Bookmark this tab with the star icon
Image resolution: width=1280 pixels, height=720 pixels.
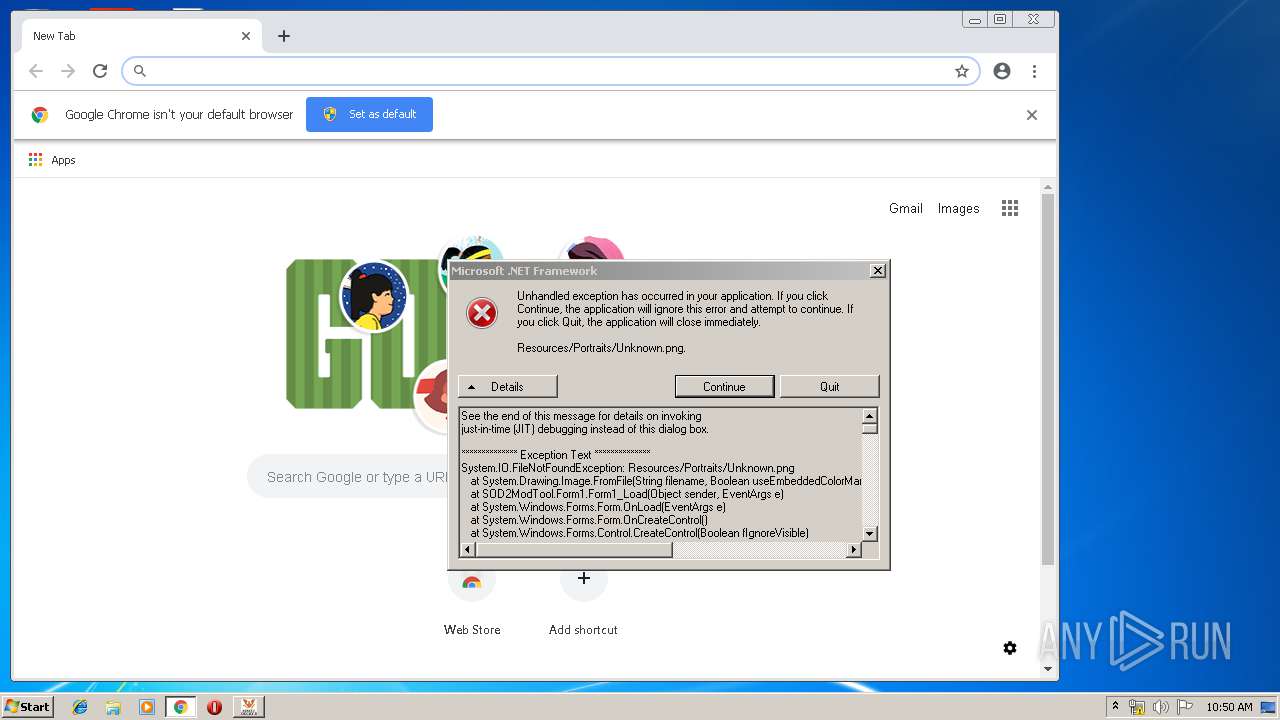(962, 71)
